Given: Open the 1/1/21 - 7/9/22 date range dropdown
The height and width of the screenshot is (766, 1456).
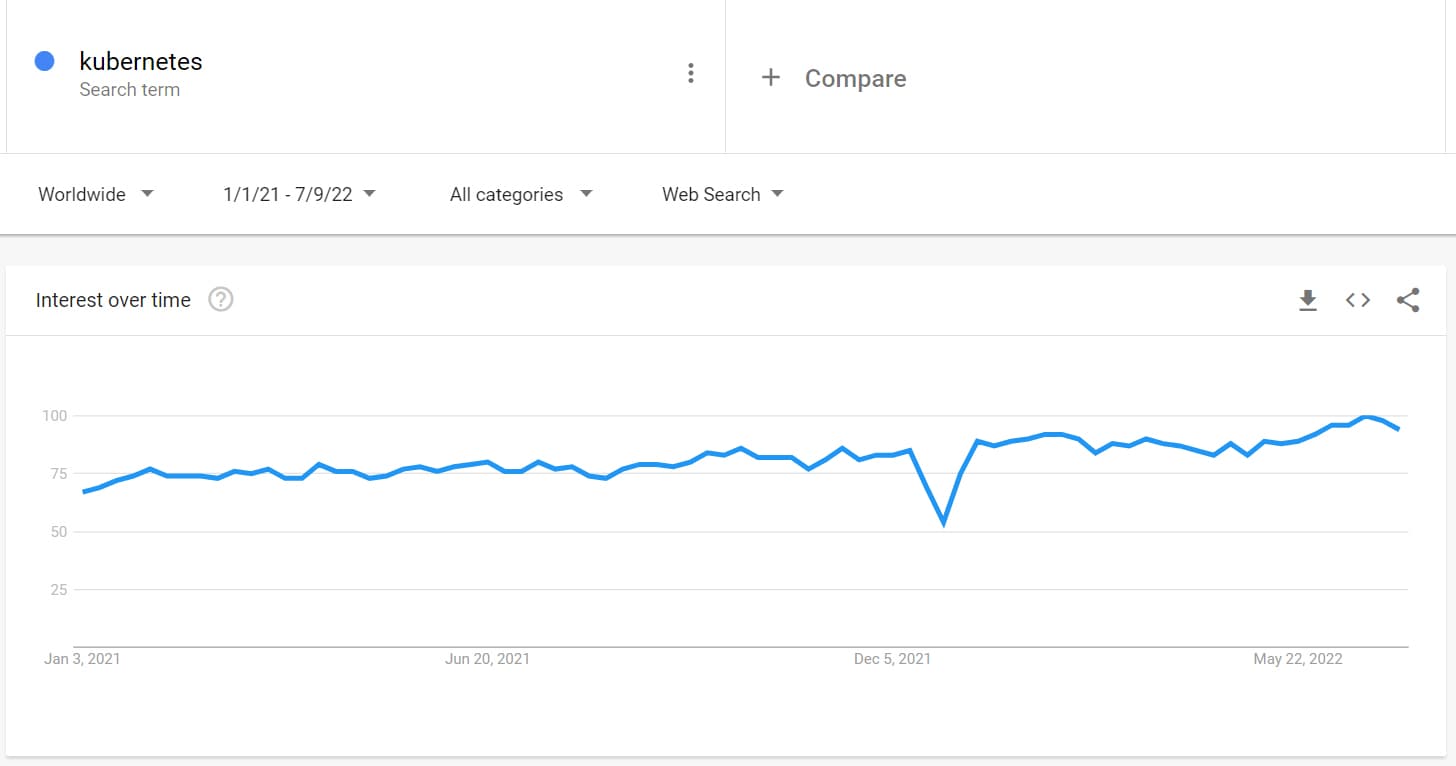Looking at the screenshot, I should (299, 194).
